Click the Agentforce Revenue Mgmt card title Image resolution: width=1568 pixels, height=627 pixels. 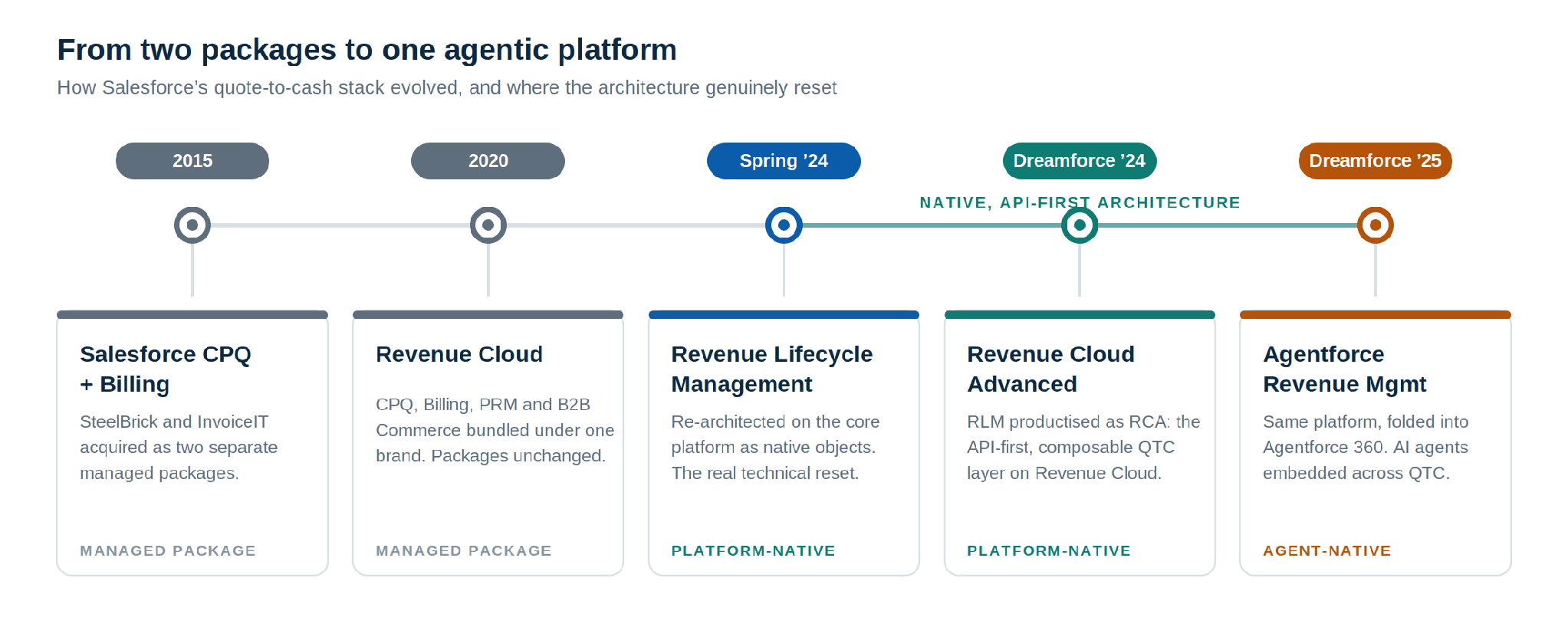pyautogui.click(x=1345, y=369)
